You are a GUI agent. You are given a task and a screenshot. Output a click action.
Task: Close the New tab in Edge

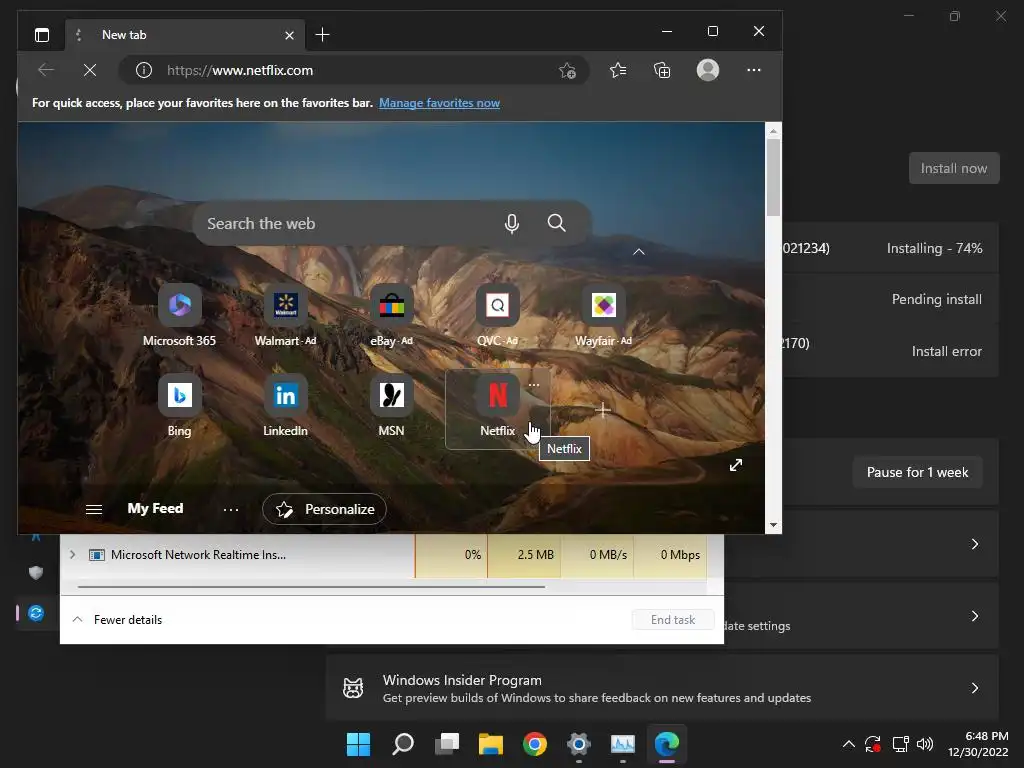[289, 35]
